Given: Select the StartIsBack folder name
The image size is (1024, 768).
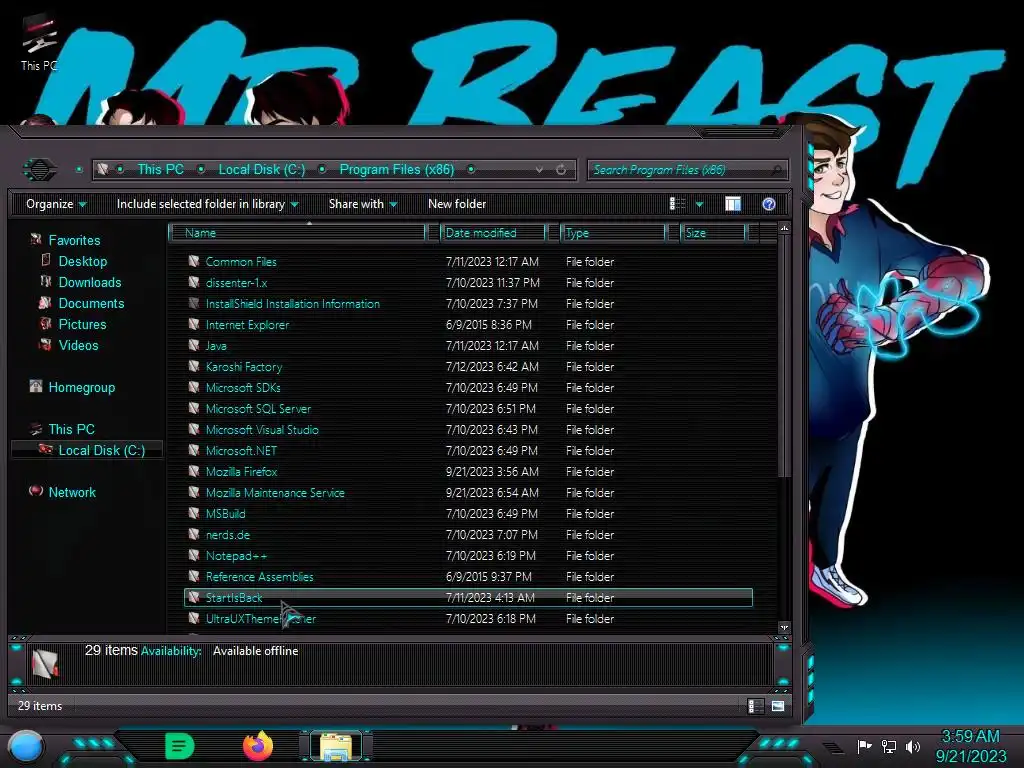Looking at the screenshot, I should [234, 598].
